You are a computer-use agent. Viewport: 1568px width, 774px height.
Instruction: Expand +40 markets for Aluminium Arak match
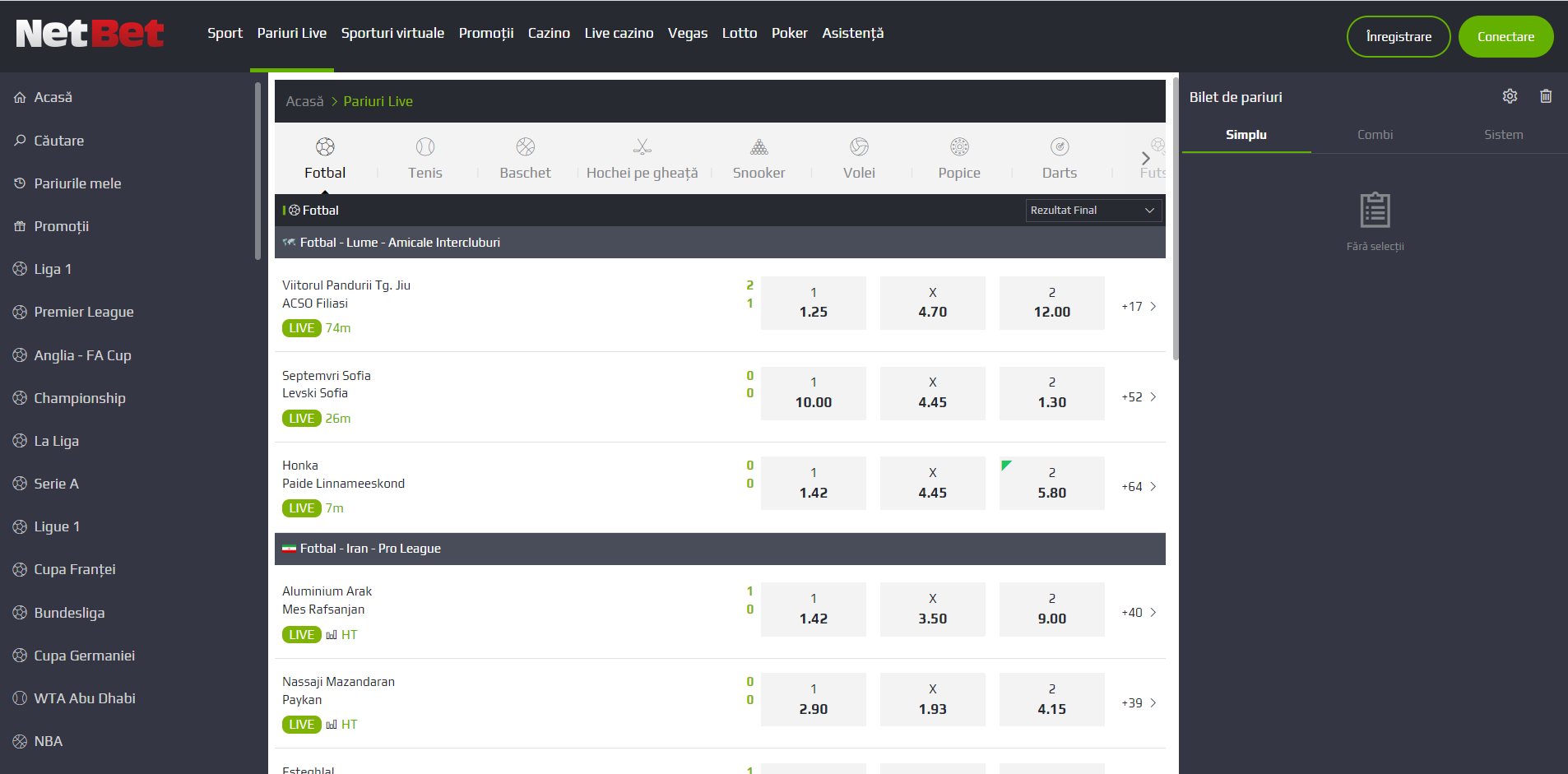point(1139,613)
